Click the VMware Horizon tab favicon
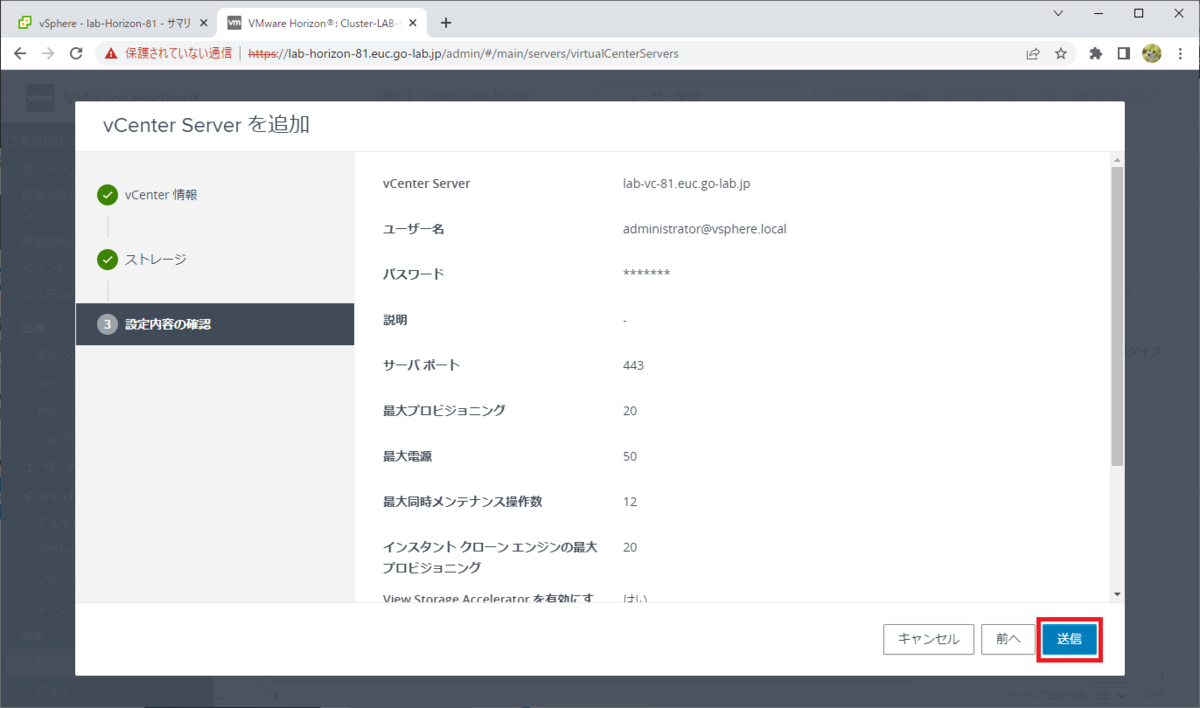The width and height of the screenshot is (1200, 708). coord(234,23)
